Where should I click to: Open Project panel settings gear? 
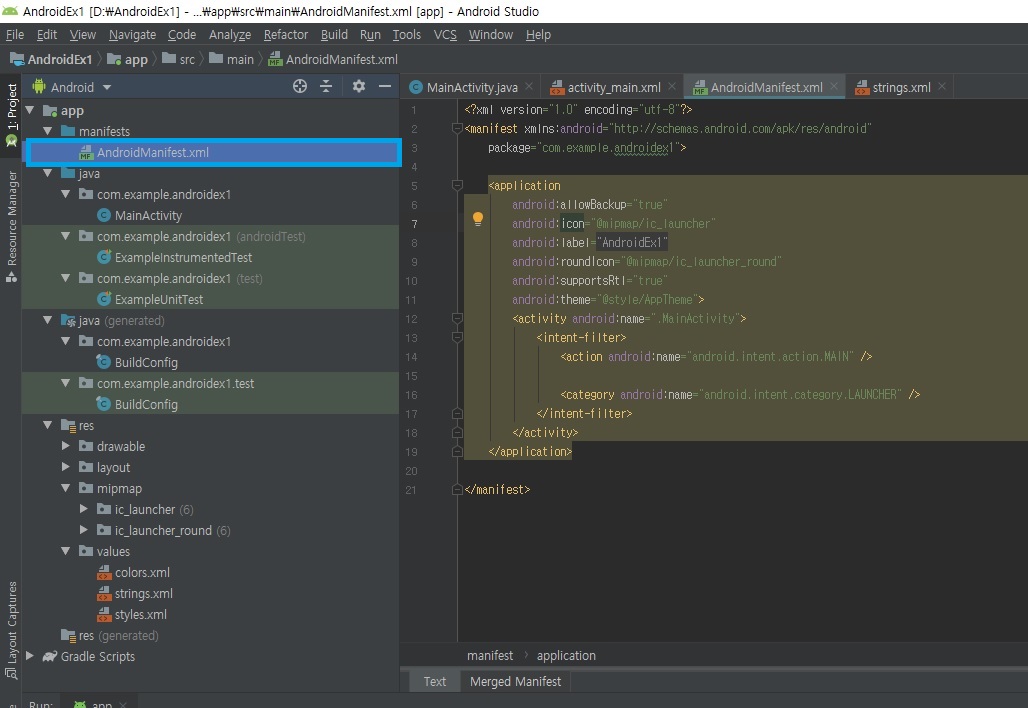[x=359, y=87]
